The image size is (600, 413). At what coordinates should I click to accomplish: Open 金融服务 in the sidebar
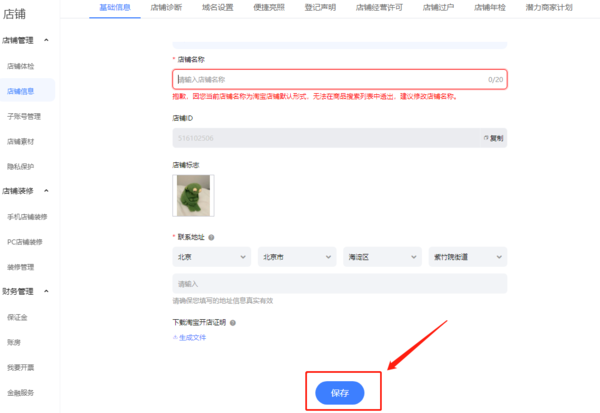21,393
